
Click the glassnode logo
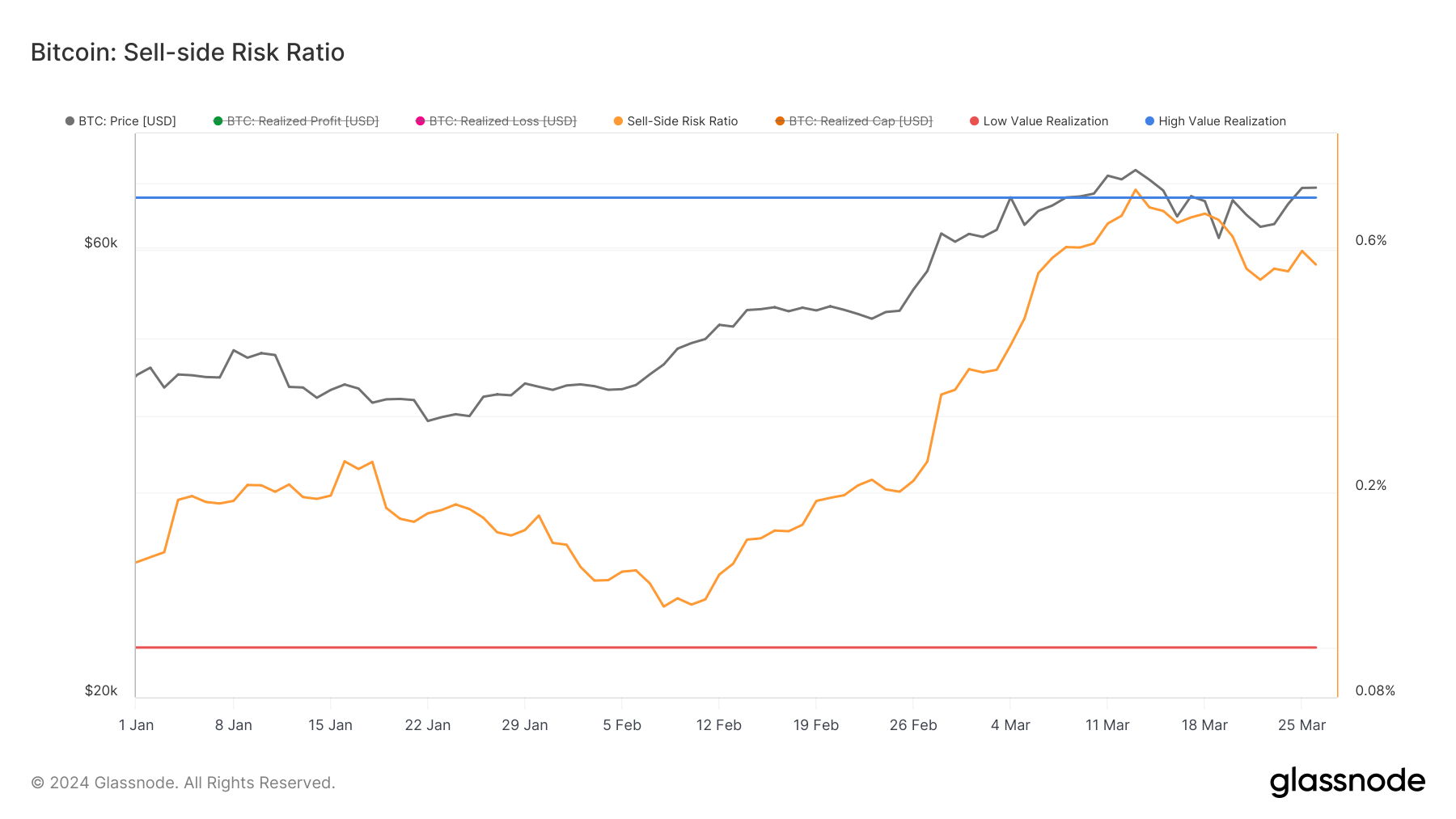click(1349, 781)
